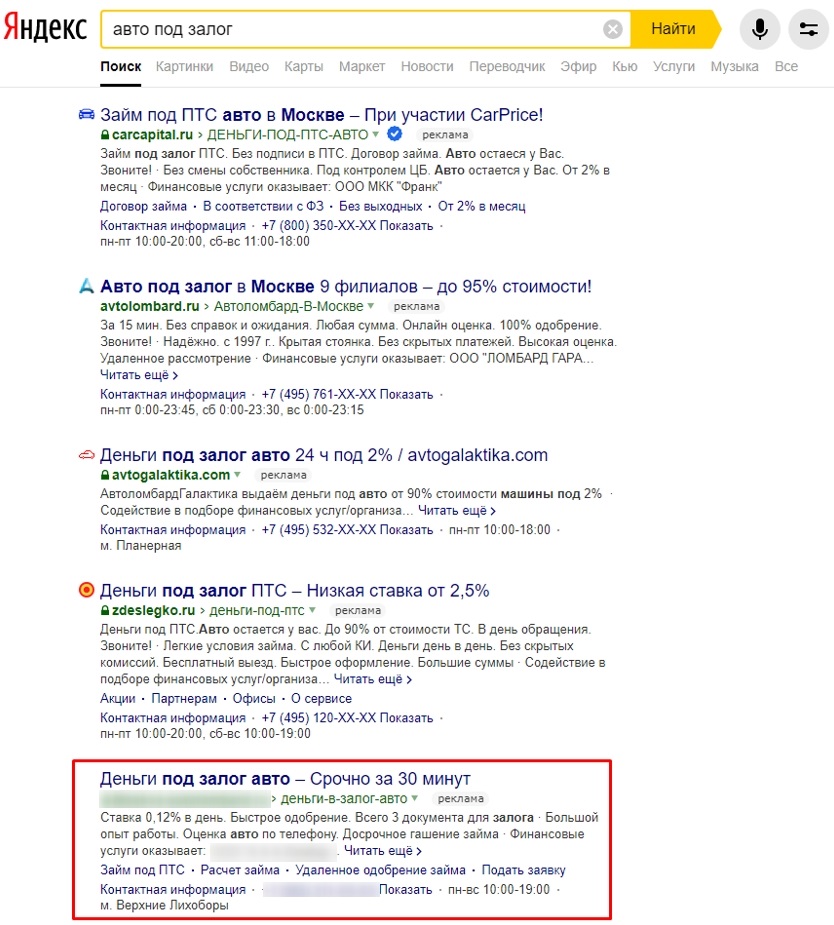Expand dropdown arrow after 'деньги-в-залог-авто'
The width and height of the screenshot is (834, 925).
[x=415, y=798]
